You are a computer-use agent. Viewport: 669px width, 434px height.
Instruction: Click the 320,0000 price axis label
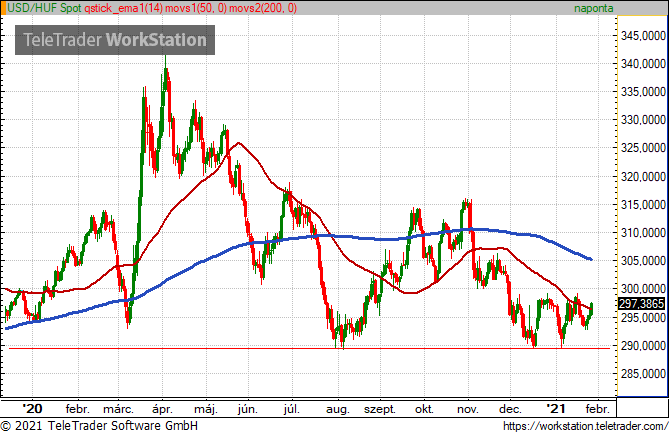(x=643, y=177)
